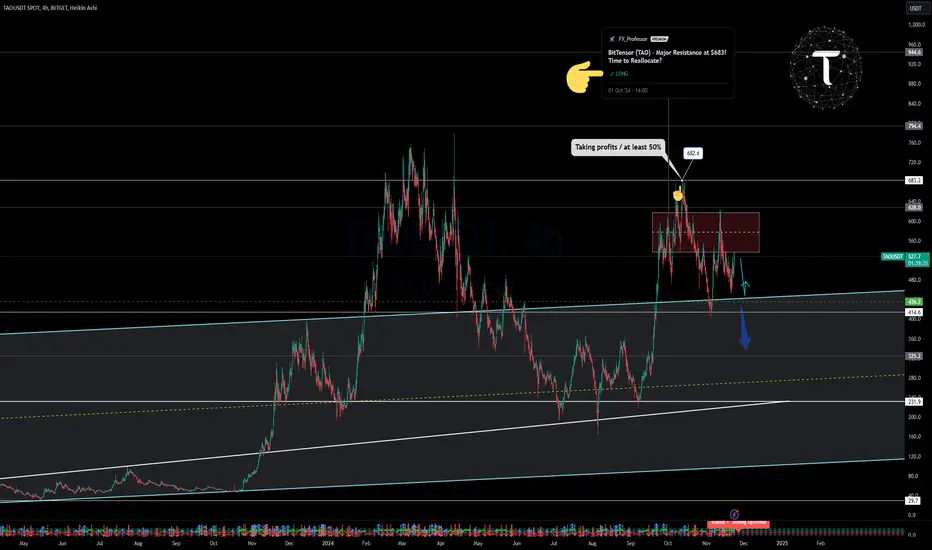Open the BitTensor Major Resistance idea title
The image size is (932, 550).
(x=667, y=56)
